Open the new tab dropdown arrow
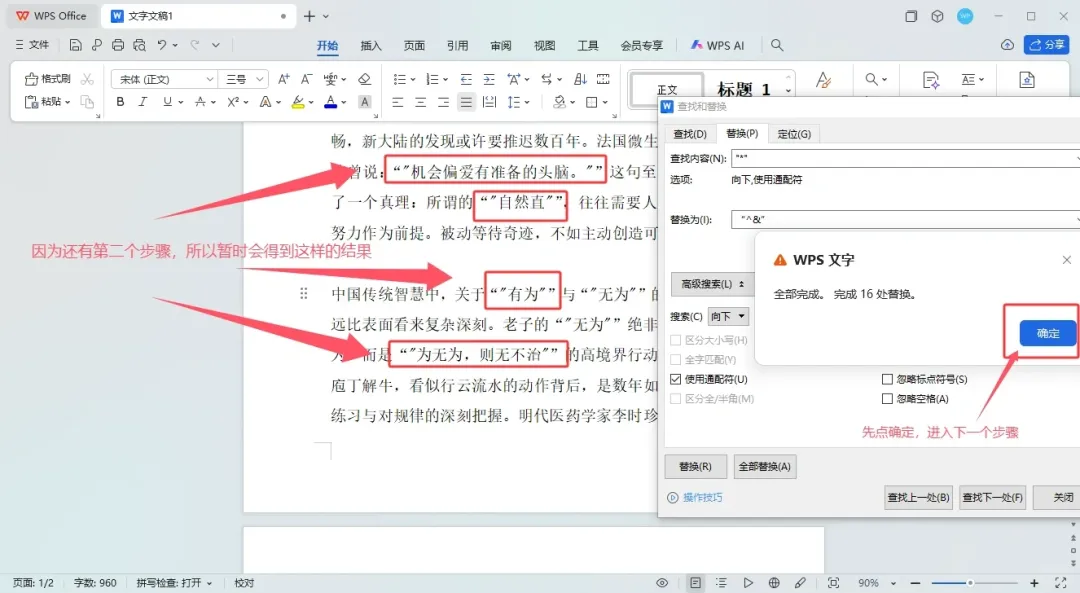The width and height of the screenshot is (1080, 593). pos(326,16)
